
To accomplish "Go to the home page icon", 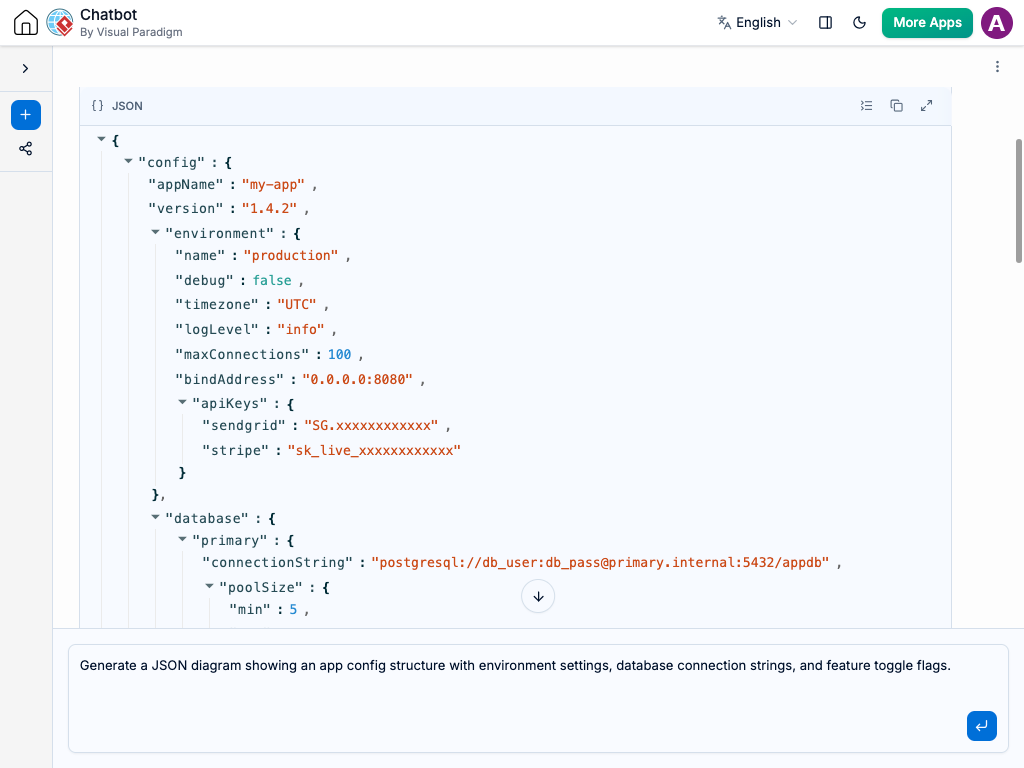I will 26,23.
